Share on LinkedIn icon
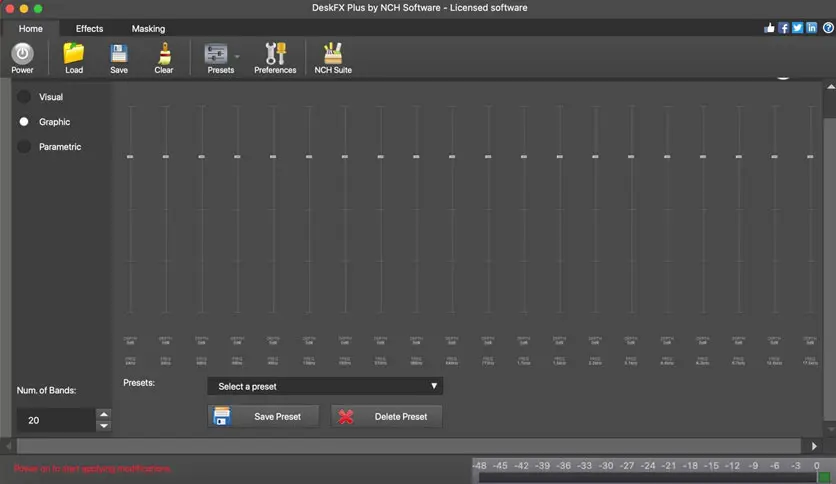Viewport: 836px width, 484px height. (811, 28)
